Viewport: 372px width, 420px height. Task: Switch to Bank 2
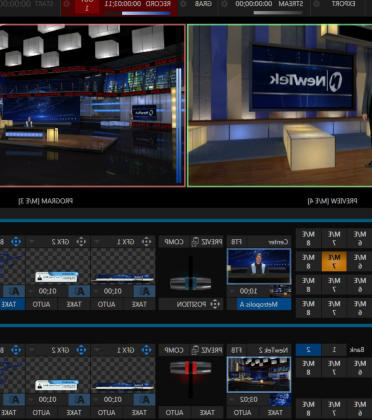[308, 350]
